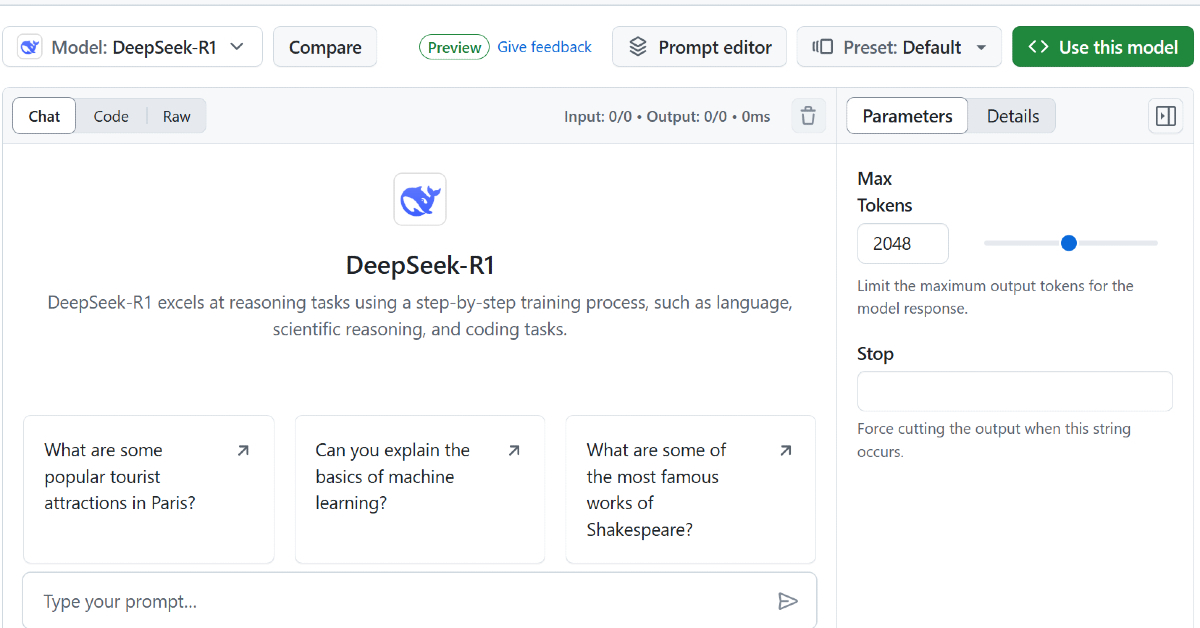Click the DeepSeek whale logo
Image resolution: width=1200 pixels, height=628 pixels.
(420, 199)
